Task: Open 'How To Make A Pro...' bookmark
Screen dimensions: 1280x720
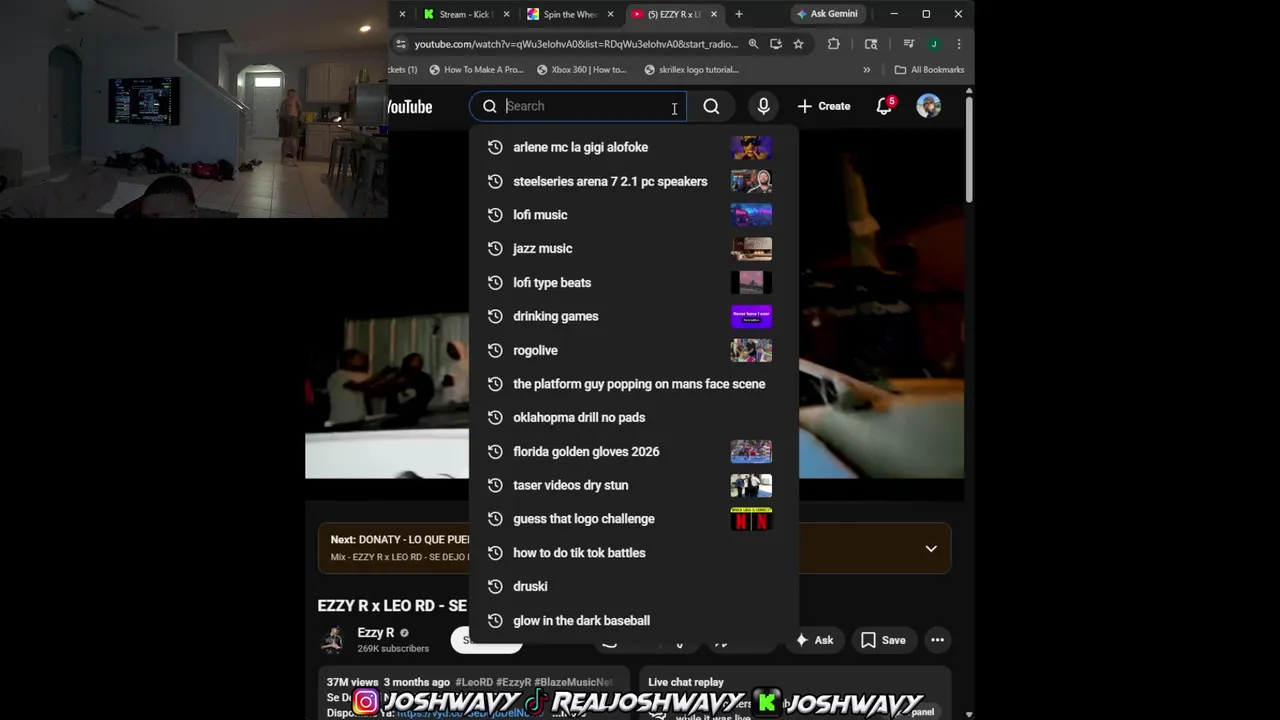Action: pos(476,70)
